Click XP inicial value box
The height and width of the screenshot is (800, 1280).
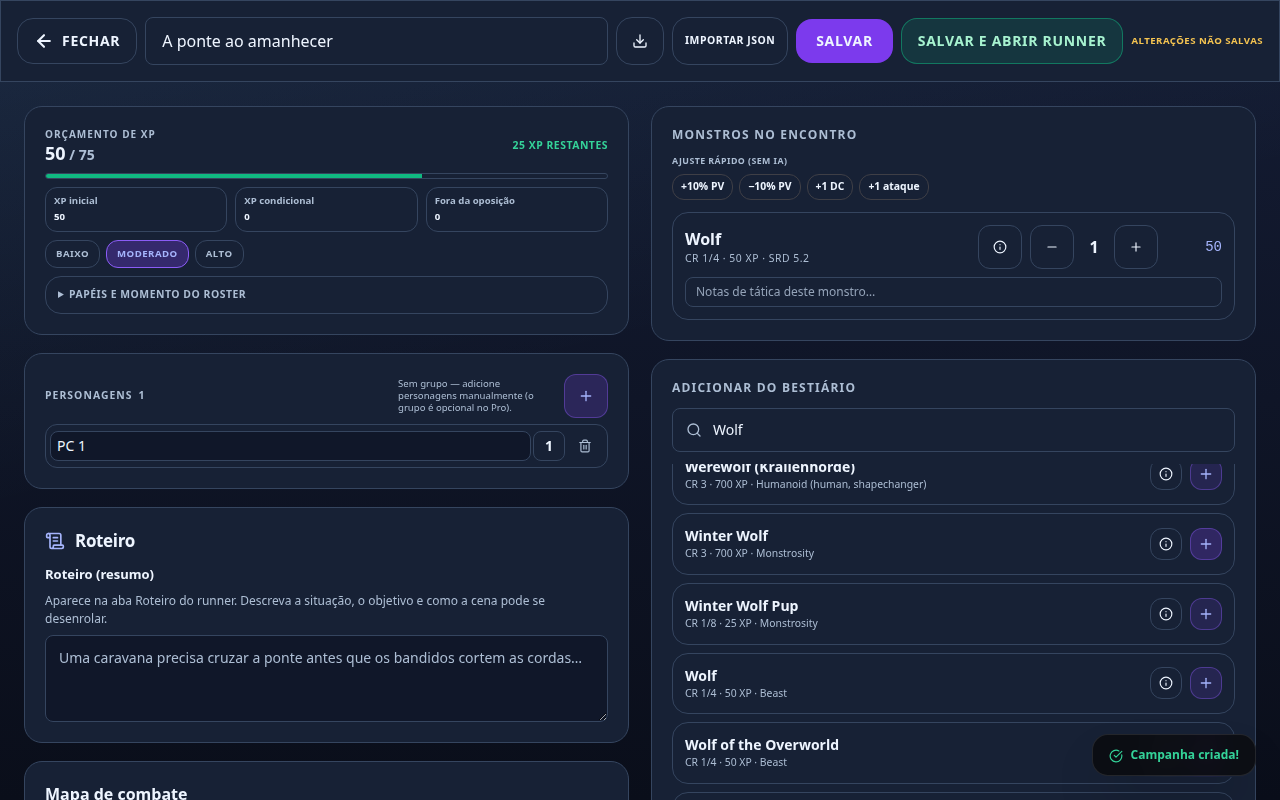click(136, 209)
